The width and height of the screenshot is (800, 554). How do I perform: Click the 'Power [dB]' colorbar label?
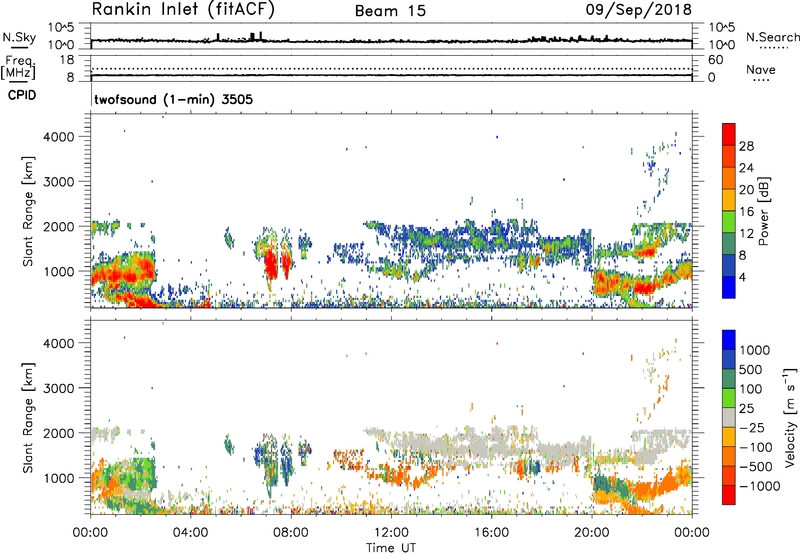click(x=763, y=211)
